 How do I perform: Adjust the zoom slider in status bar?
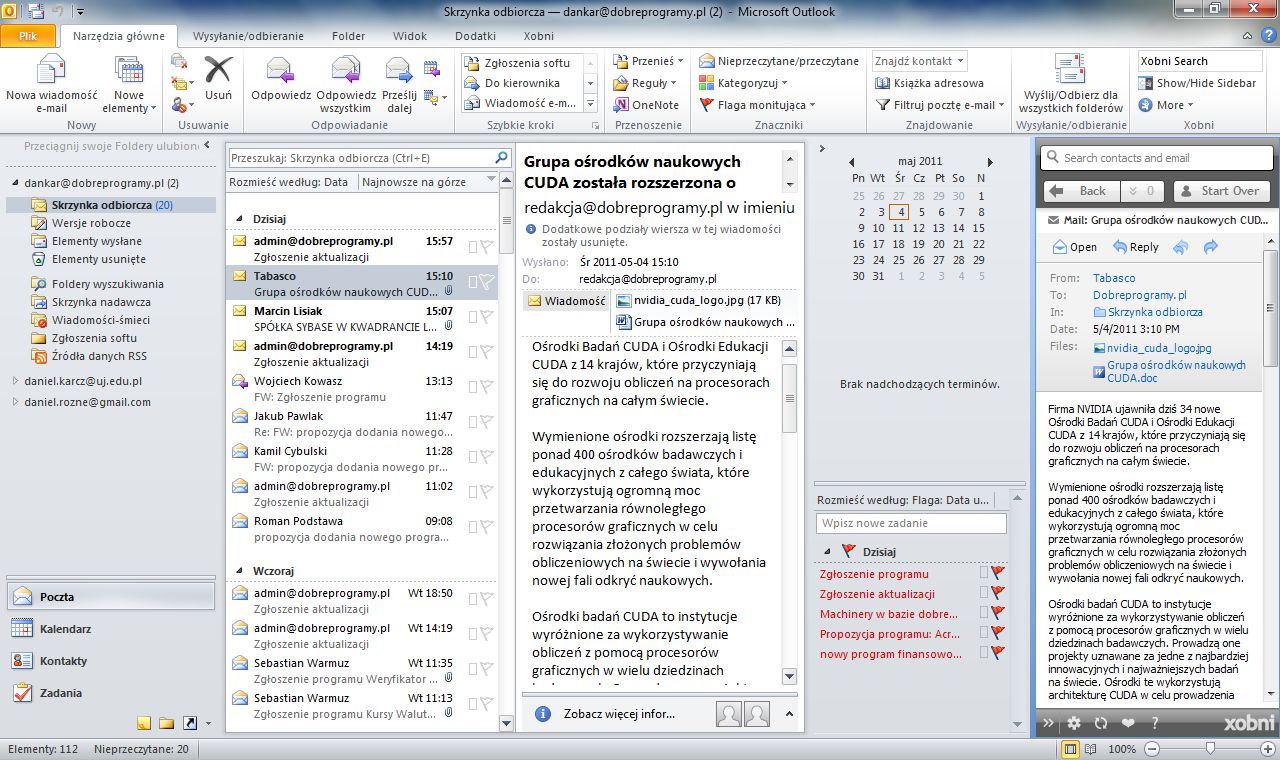point(1211,749)
